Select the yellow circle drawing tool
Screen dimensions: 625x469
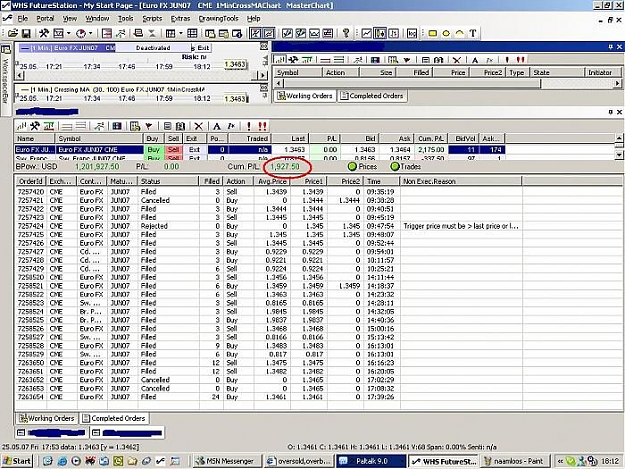point(446,33)
